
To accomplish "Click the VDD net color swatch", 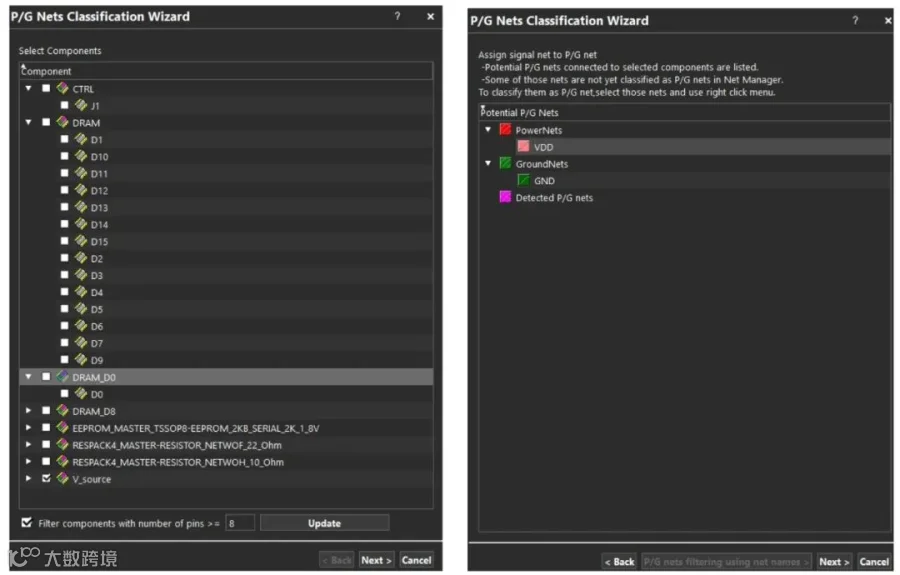I will pos(523,146).
